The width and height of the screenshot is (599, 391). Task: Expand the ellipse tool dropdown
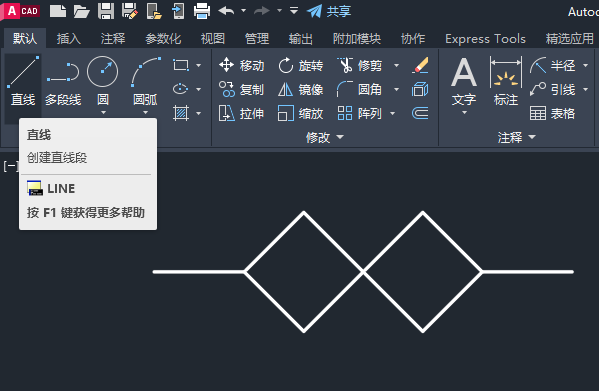199,89
